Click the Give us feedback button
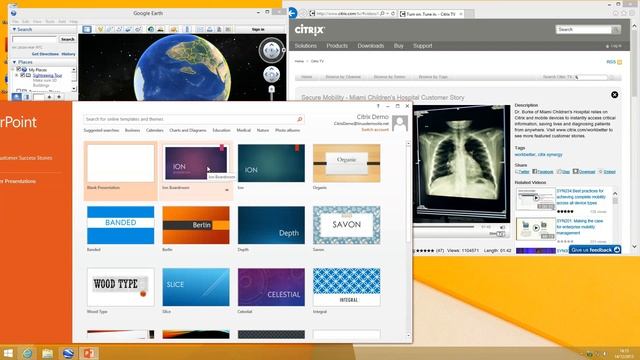Screen dimensions: 640x360 coord(595,250)
